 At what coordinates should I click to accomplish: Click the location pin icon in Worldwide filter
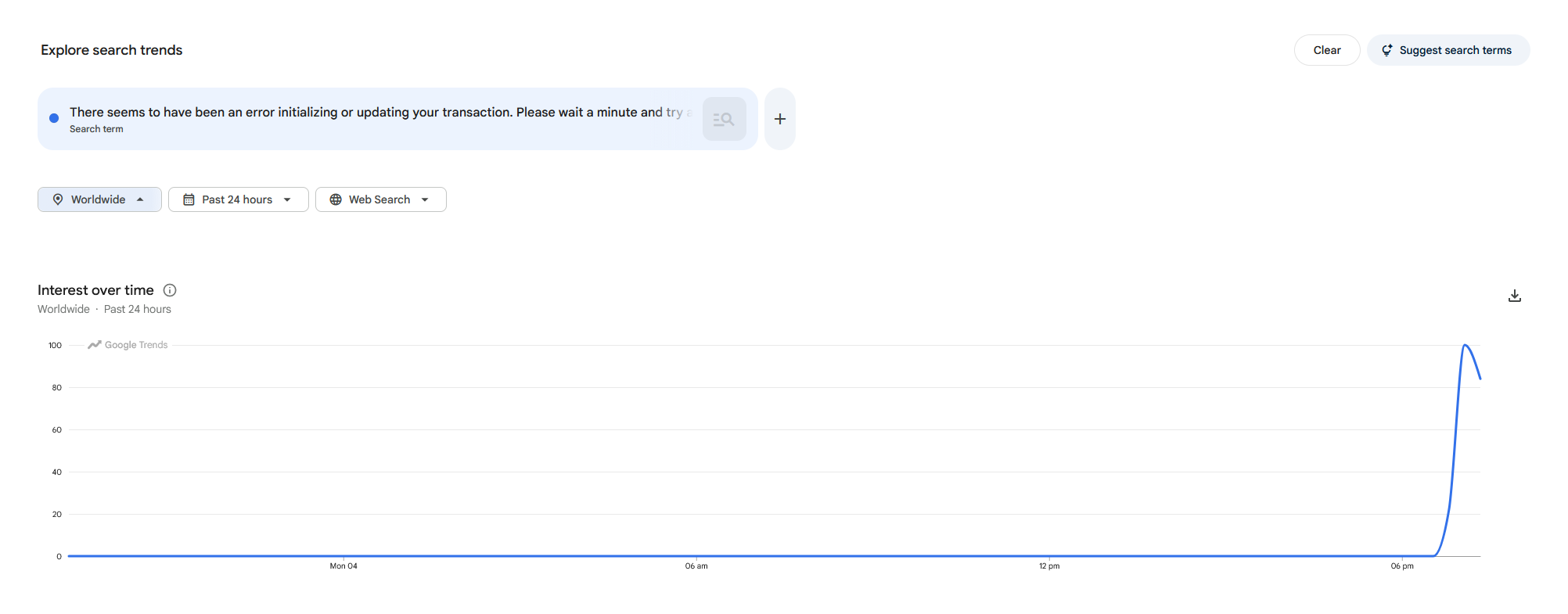(58, 199)
